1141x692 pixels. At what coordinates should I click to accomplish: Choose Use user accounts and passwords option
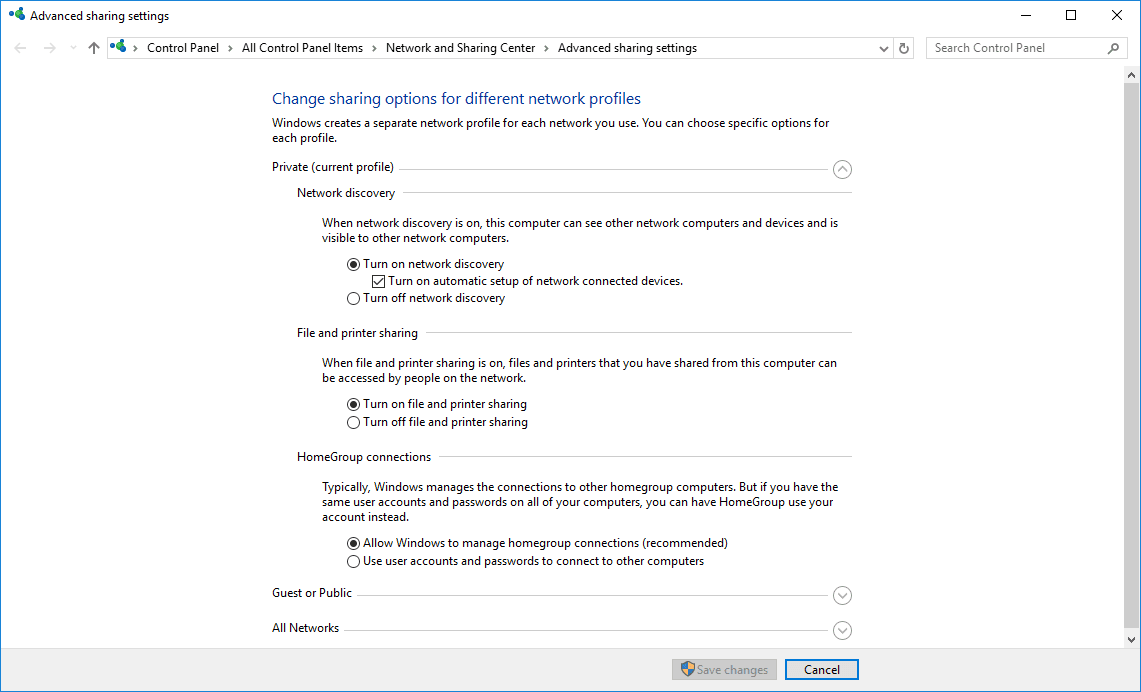tap(353, 562)
